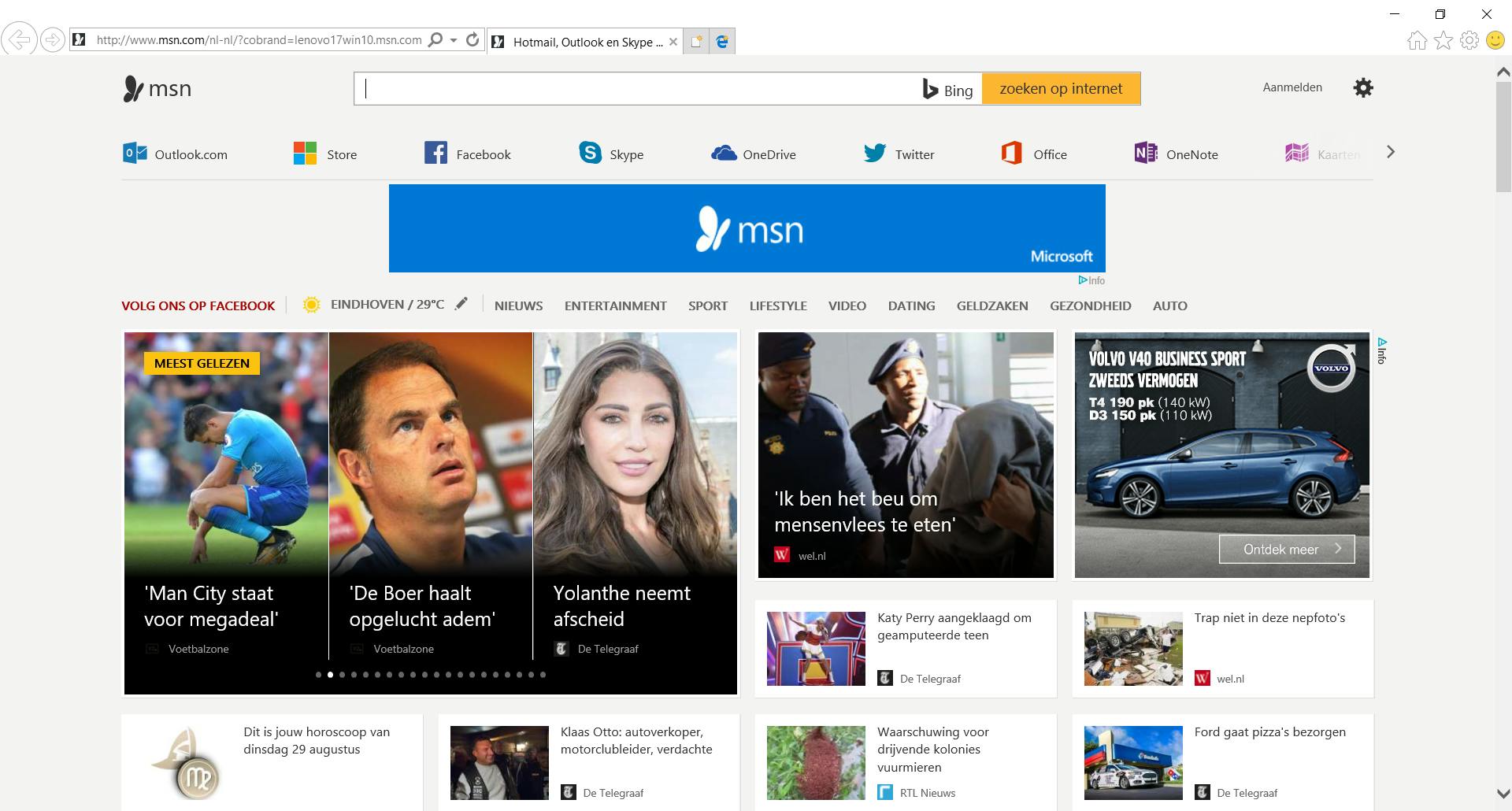Click the browser Back arrow button

(19, 39)
